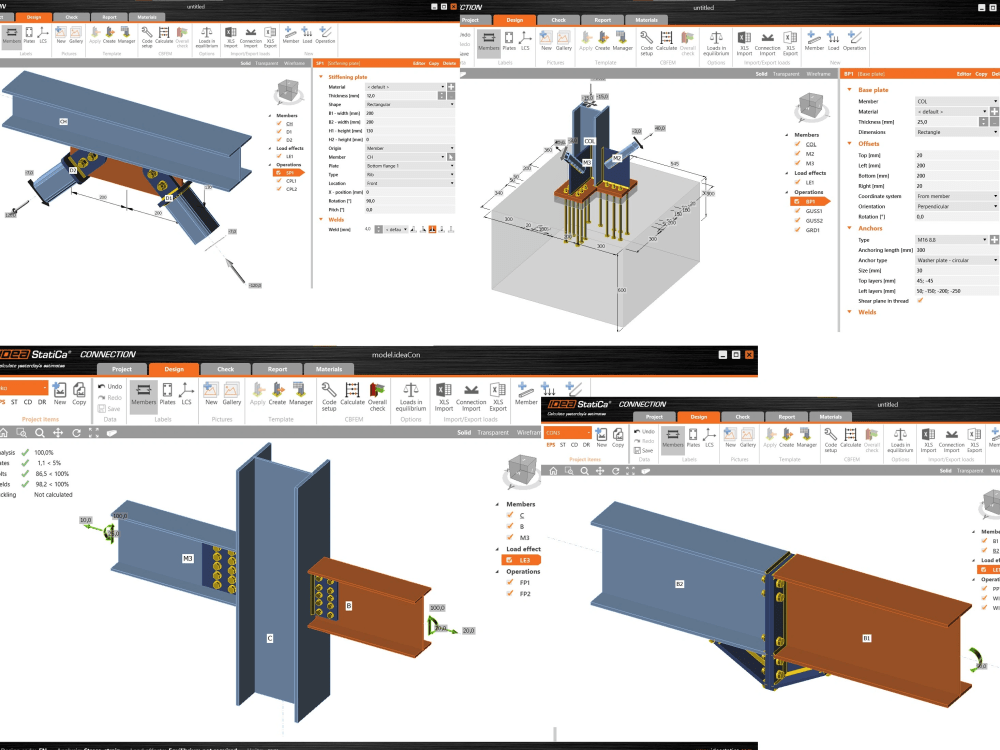Click template Create in the model.ideaCon window
1000x750 pixels.
click(x=277, y=393)
